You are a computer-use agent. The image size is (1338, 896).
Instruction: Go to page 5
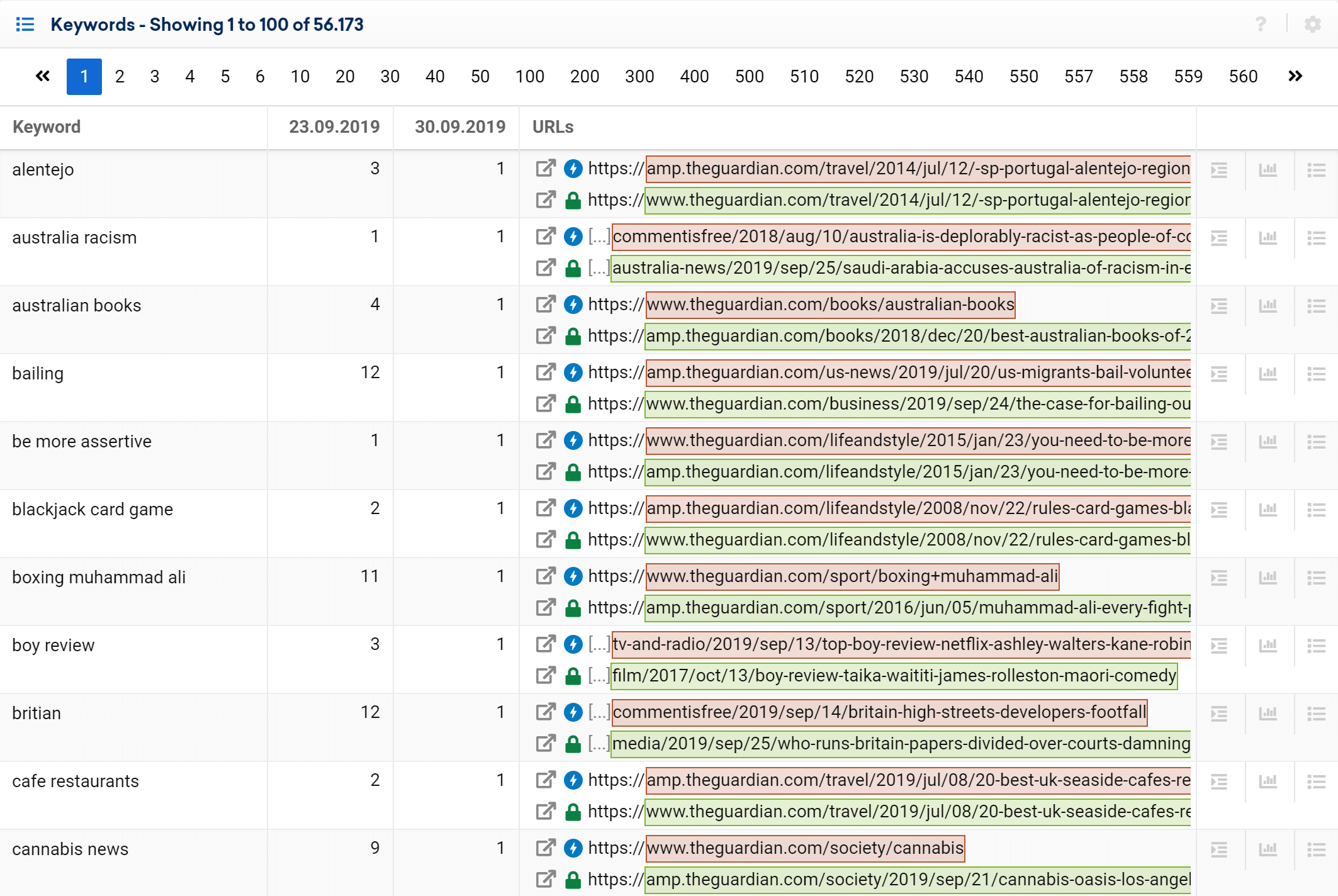[x=225, y=77]
